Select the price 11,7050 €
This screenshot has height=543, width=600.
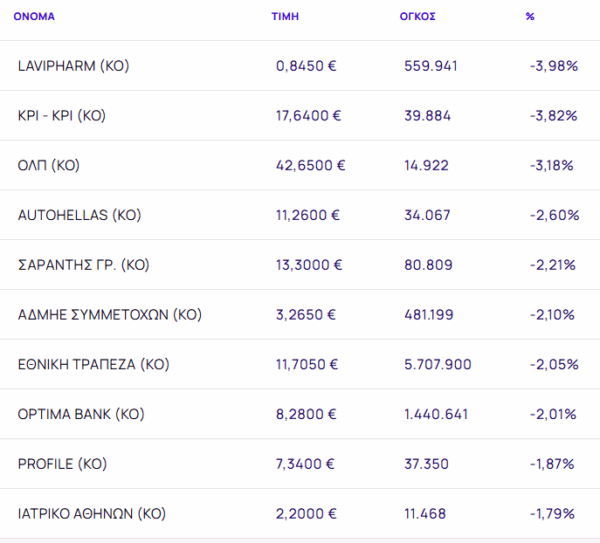tap(307, 364)
